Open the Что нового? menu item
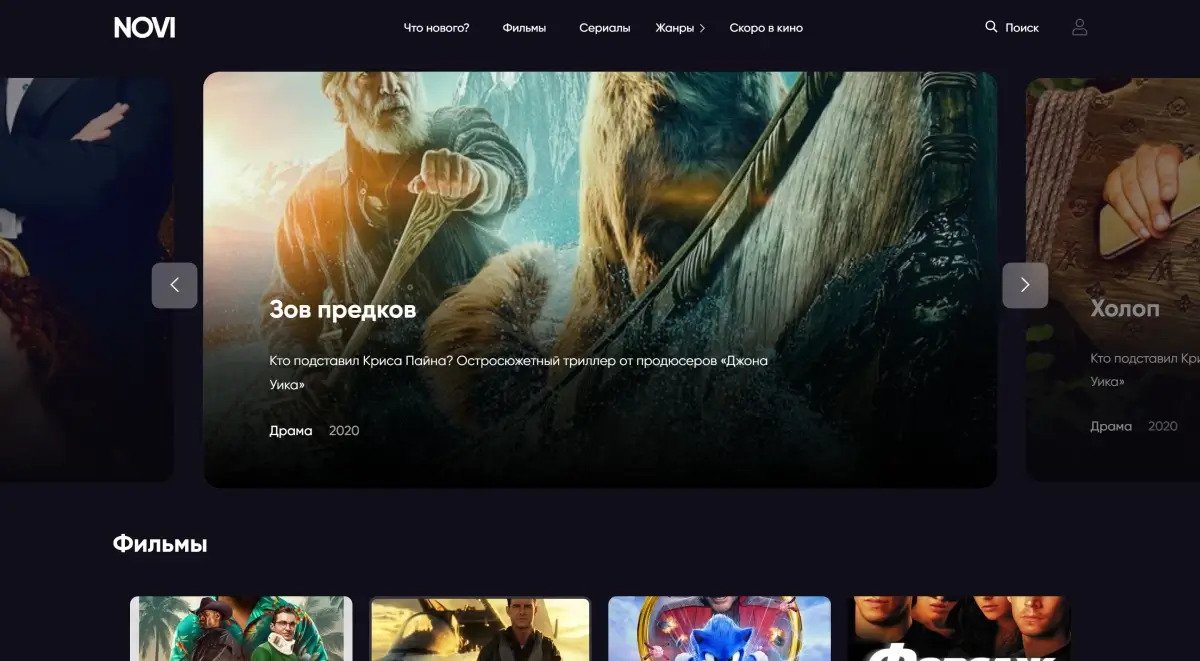Viewport: 1200px width, 661px height. [436, 28]
